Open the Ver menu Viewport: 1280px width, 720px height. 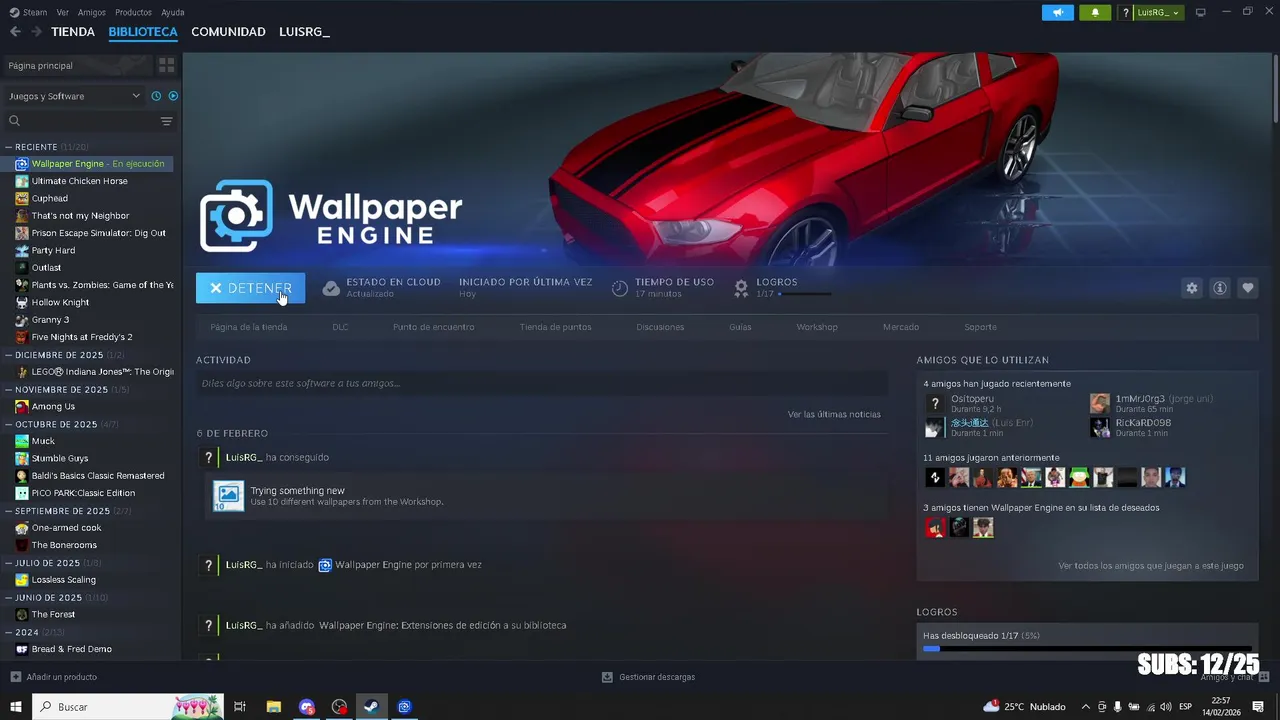tap(63, 12)
